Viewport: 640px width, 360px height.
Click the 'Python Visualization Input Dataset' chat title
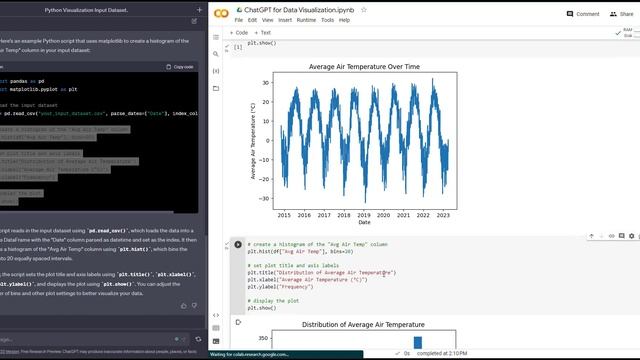pos(86,10)
